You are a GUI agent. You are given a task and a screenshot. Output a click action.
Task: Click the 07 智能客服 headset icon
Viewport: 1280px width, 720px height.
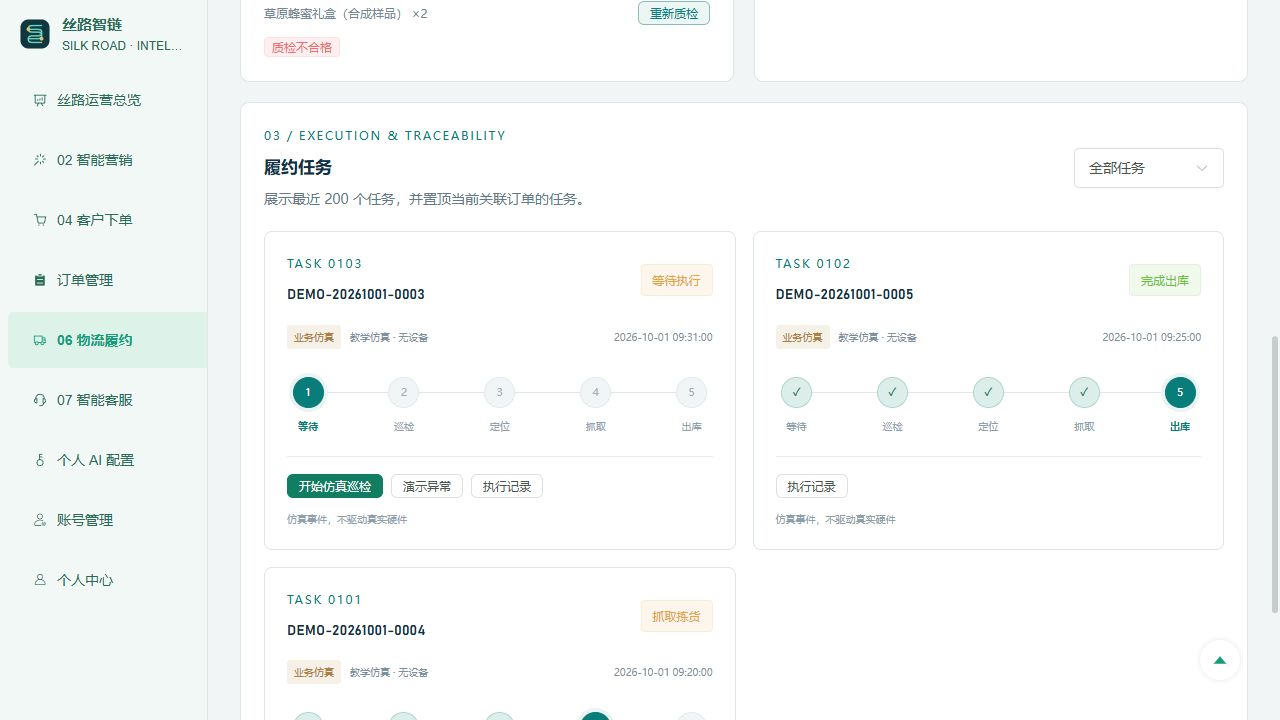40,400
